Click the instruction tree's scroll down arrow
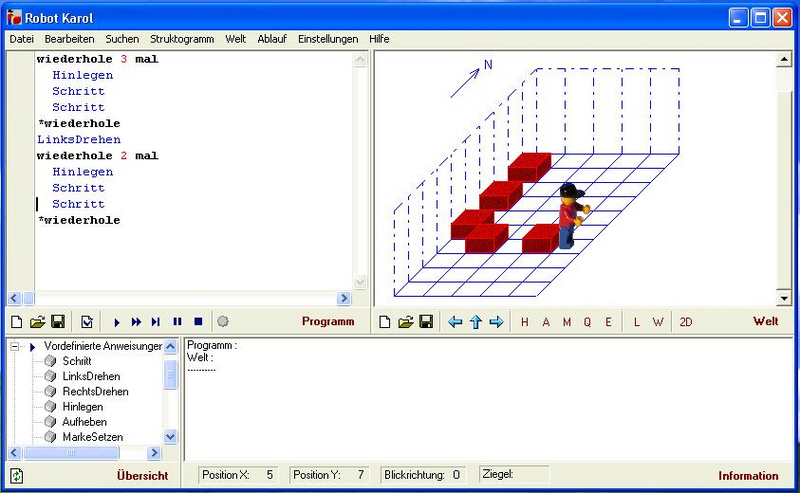Image resolution: width=800 pixels, height=493 pixels. (x=170, y=437)
